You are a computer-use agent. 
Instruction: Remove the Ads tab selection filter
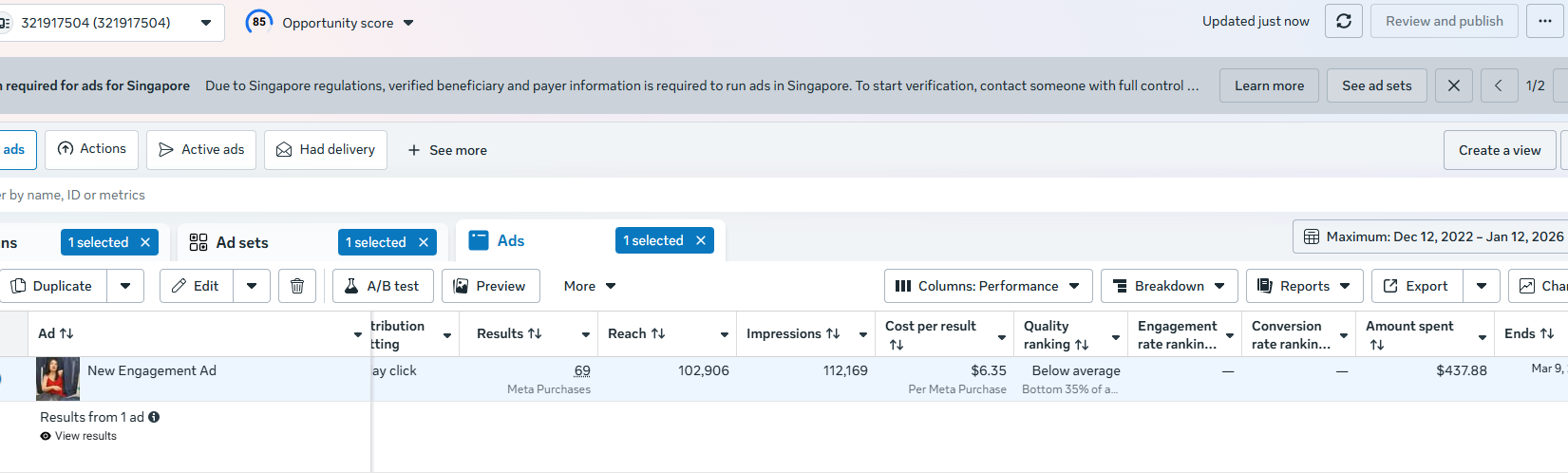701,241
